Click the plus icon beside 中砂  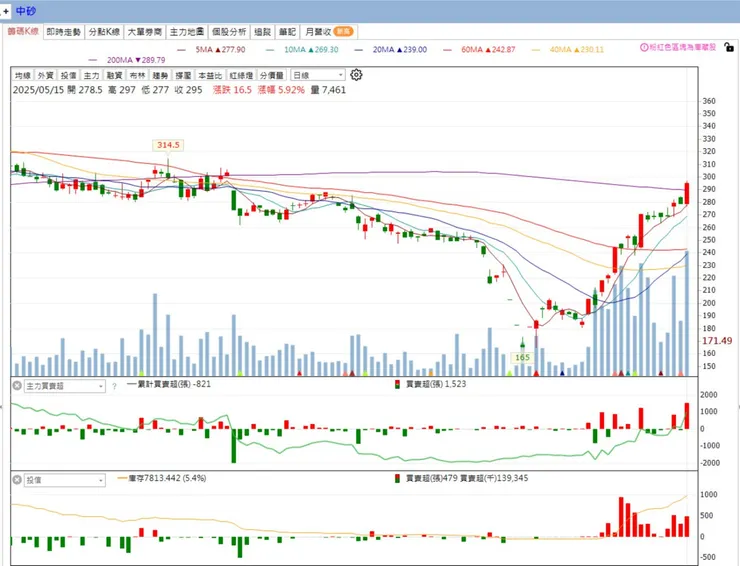click(x=5, y=11)
